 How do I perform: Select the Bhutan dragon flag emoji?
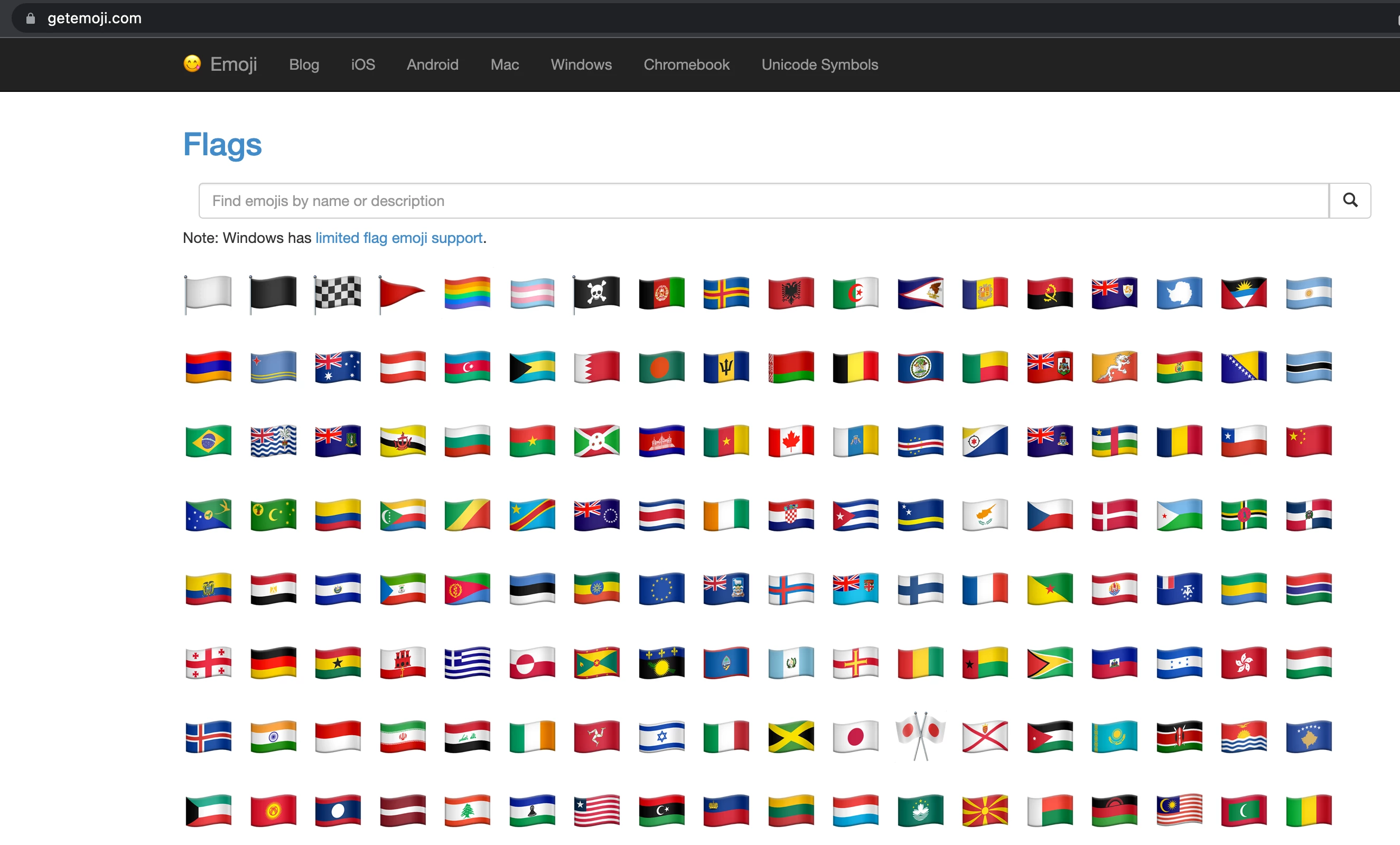point(1115,367)
